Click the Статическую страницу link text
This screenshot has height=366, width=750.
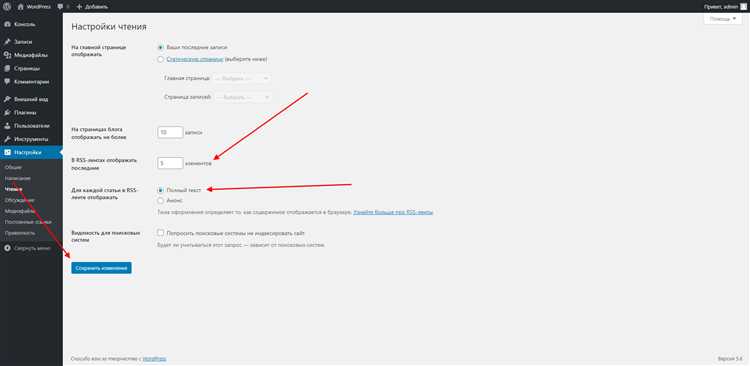click(x=195, y=59)
